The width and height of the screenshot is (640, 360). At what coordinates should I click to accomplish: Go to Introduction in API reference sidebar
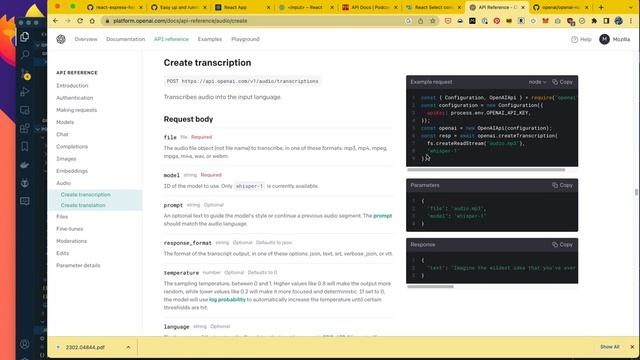[x=72, y=86]
